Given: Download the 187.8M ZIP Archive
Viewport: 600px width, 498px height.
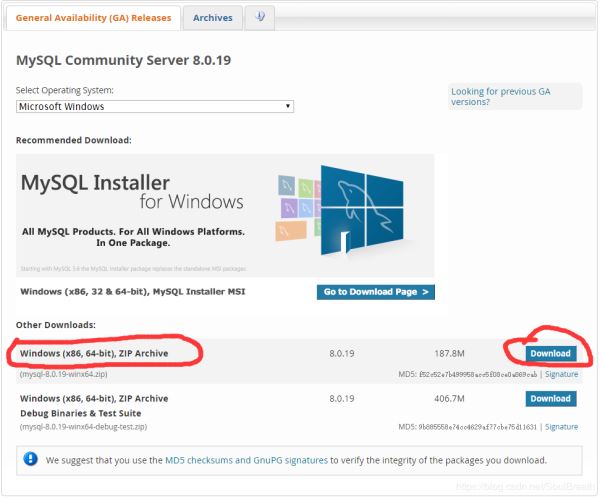Looking at the screenshot, I should coord(550,353).
